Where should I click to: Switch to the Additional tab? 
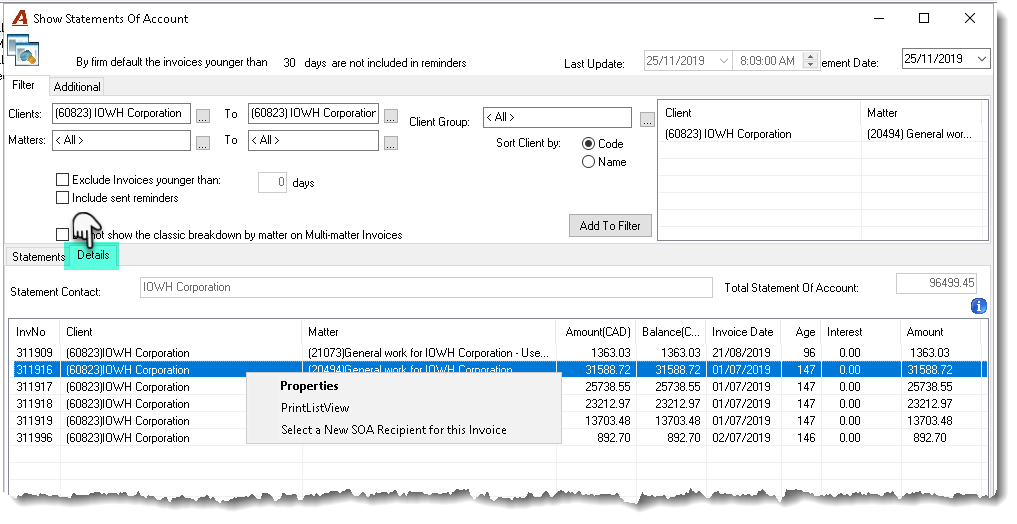point(77,87)
